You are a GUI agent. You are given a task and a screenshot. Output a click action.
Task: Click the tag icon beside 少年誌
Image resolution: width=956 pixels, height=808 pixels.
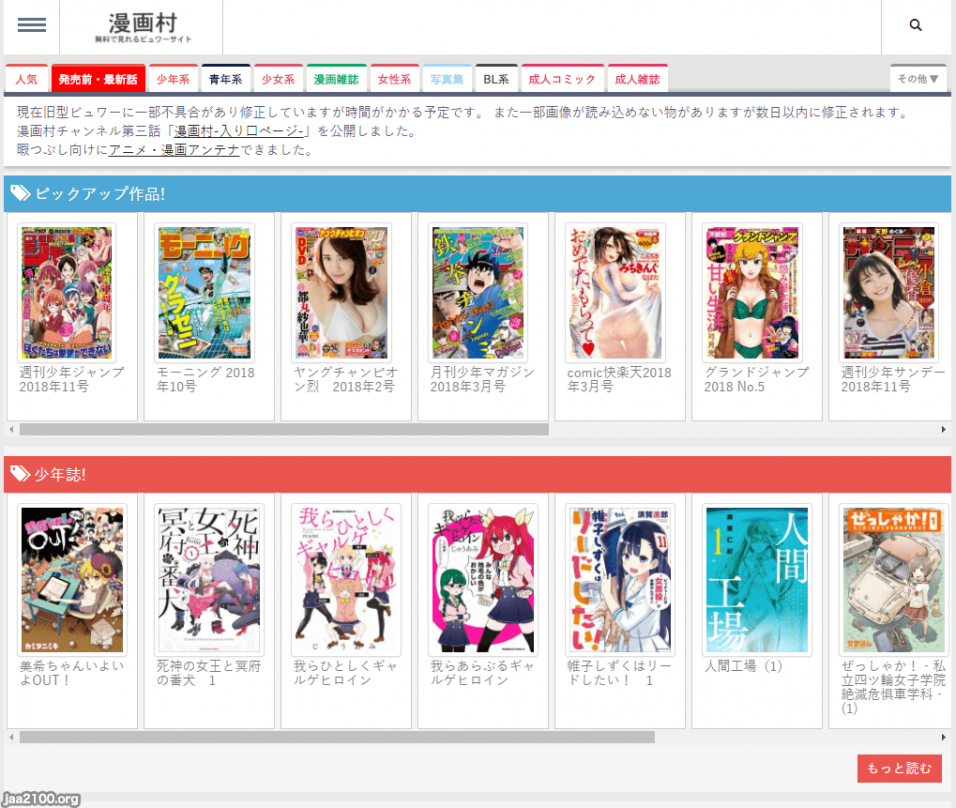tap(20, 474)
